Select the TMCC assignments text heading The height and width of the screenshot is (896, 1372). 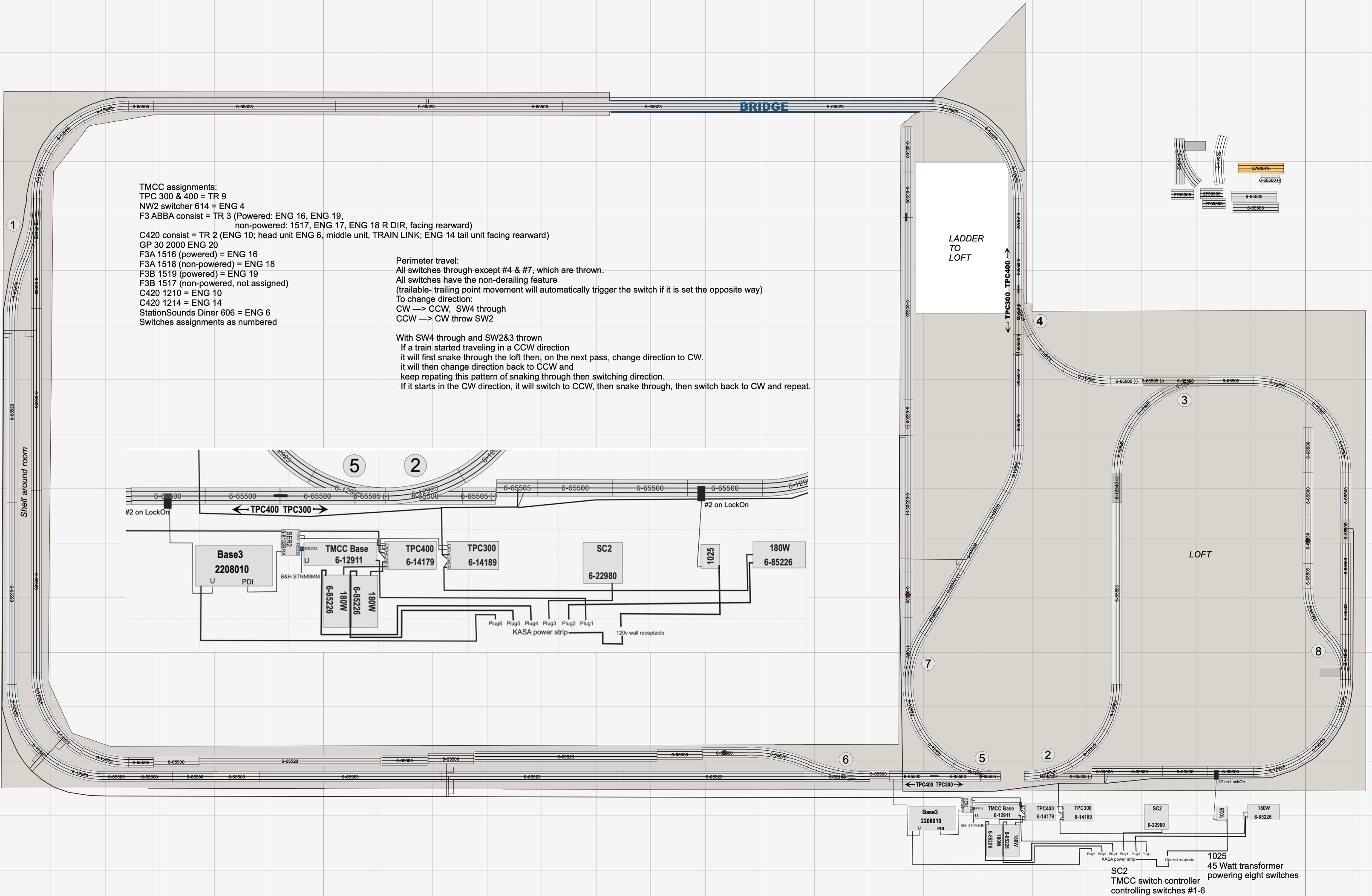(178, 187)
